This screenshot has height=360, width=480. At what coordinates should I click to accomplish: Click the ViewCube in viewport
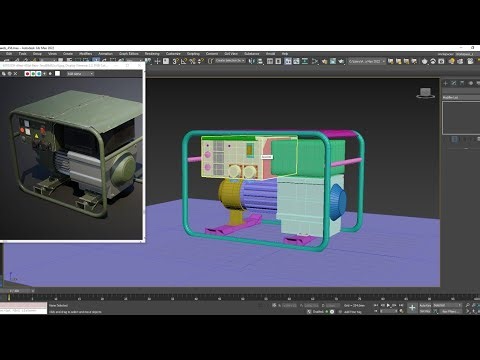[x=425, y=93]
